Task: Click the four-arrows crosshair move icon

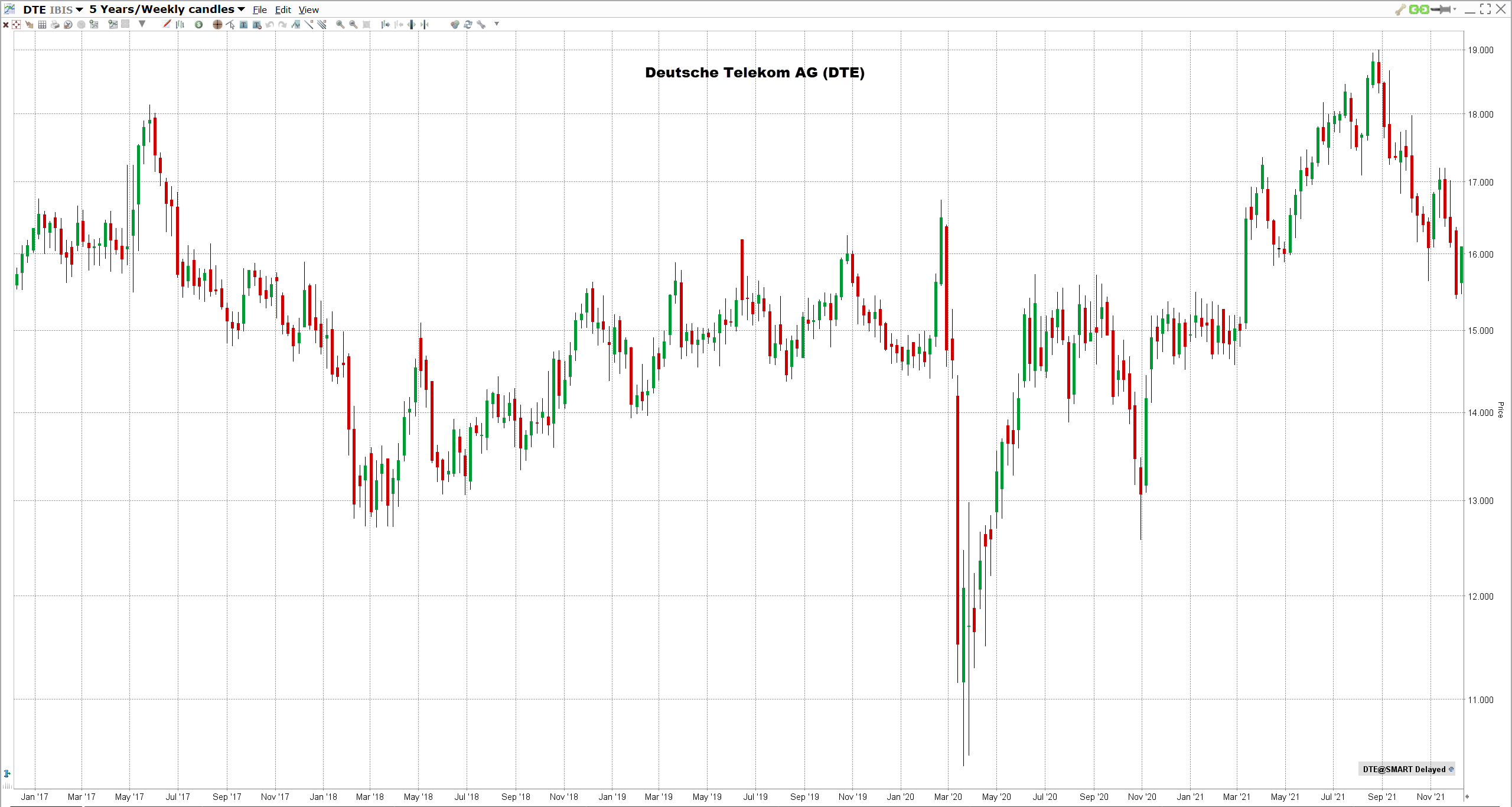Action: (x=16, y=25)
